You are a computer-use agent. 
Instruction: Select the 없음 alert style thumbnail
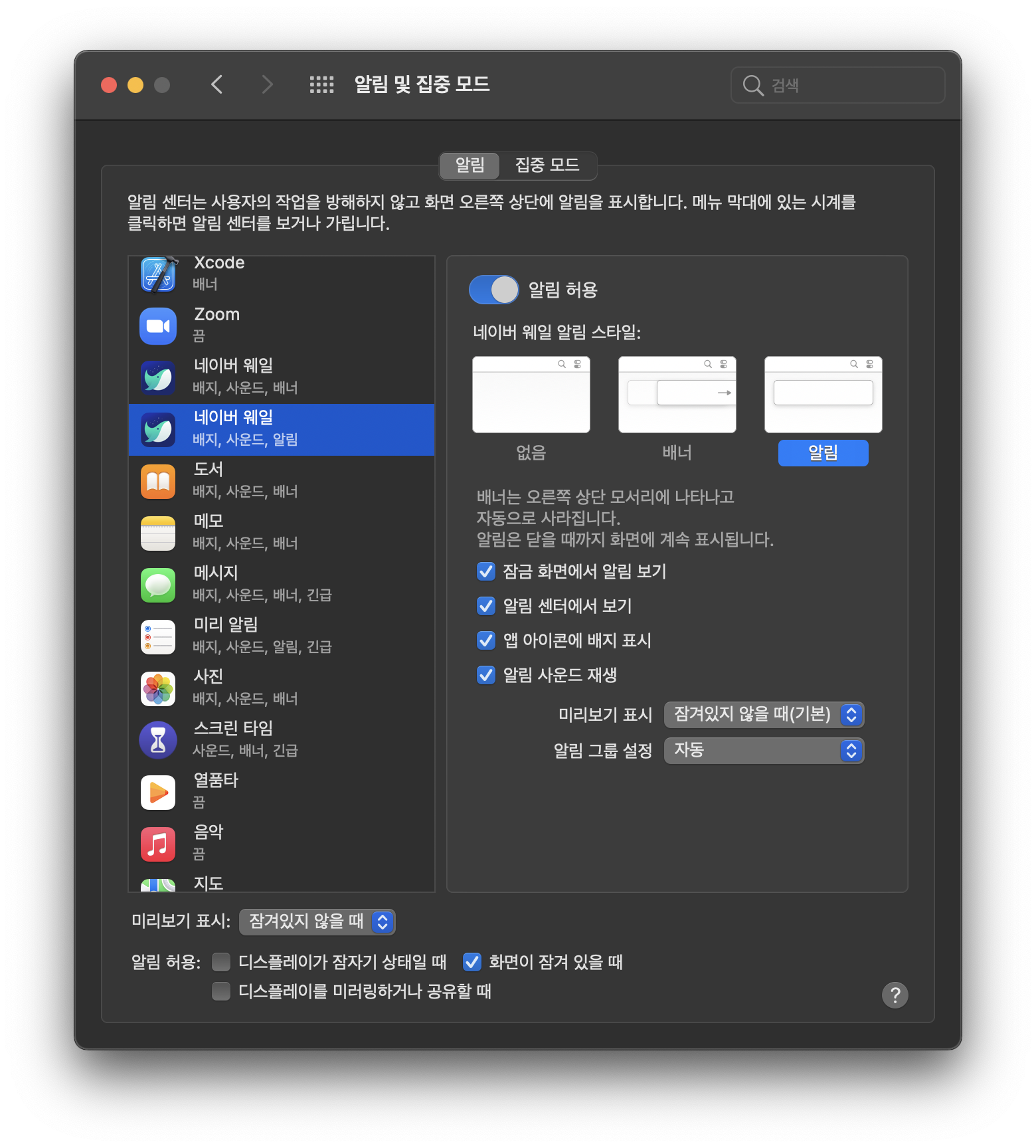pos(531,395)
